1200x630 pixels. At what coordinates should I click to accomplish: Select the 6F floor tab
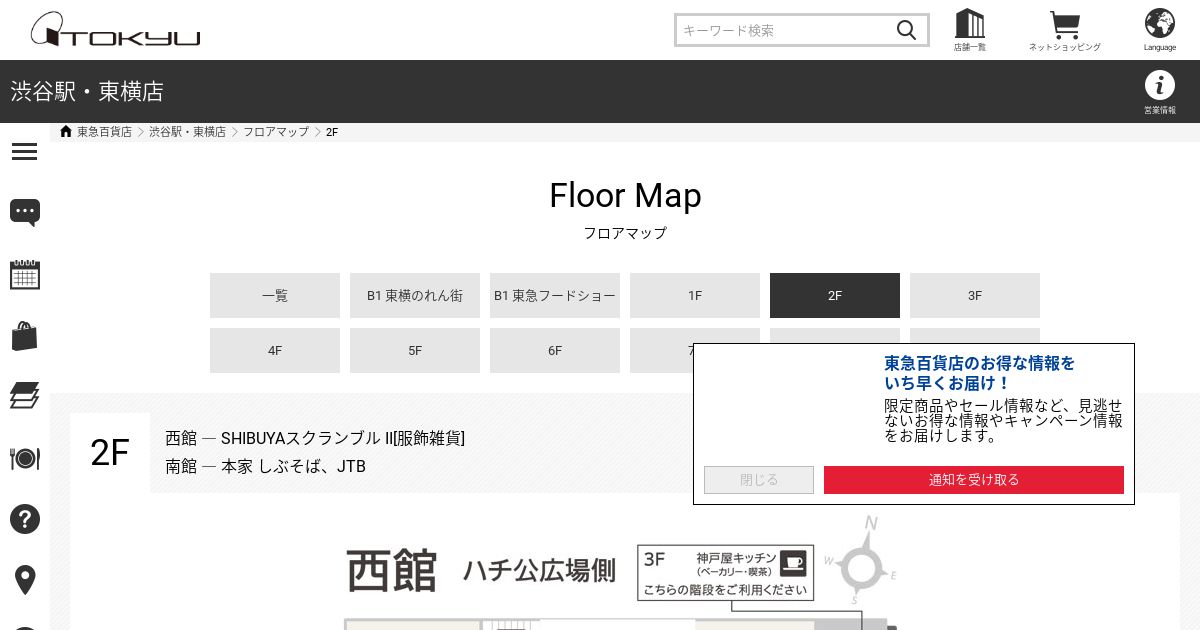555,350
